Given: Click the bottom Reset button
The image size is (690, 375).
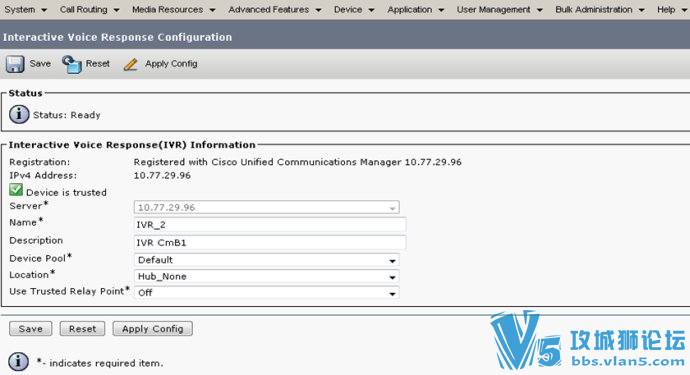Looking at the screenshot, I should (x=82, y=328).
